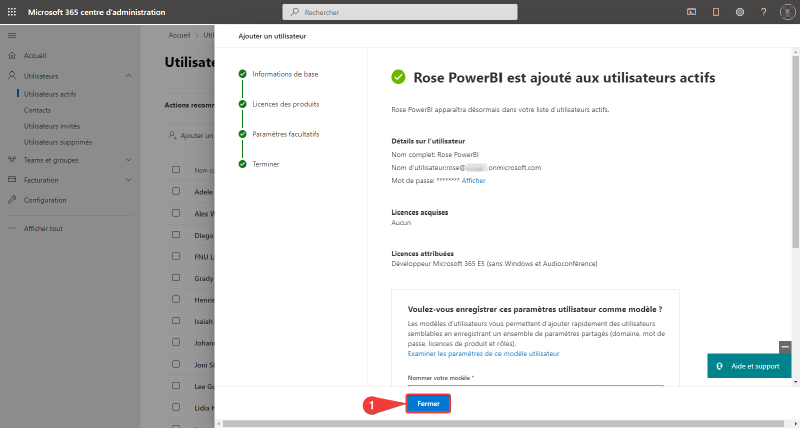Click the Afficher tout ellipsis icon
The image size is (800, 428).
pyautogui.click(x=12, y=229)
